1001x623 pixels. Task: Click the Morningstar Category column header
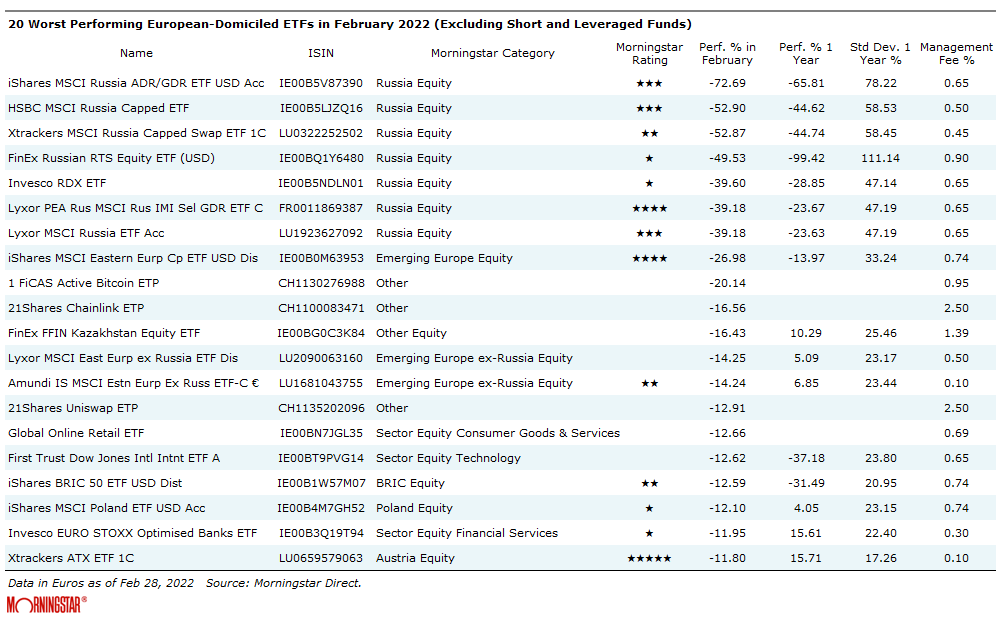pyautogui.click(x=492, y=53)
